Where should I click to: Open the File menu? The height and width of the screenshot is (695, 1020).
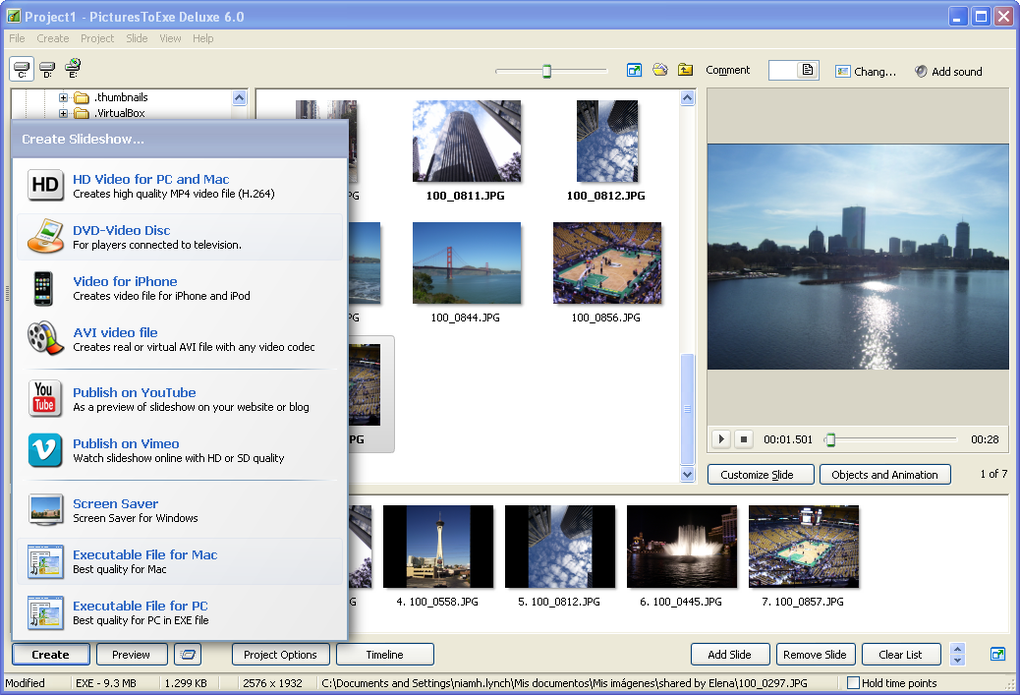(x=17, y=38)
